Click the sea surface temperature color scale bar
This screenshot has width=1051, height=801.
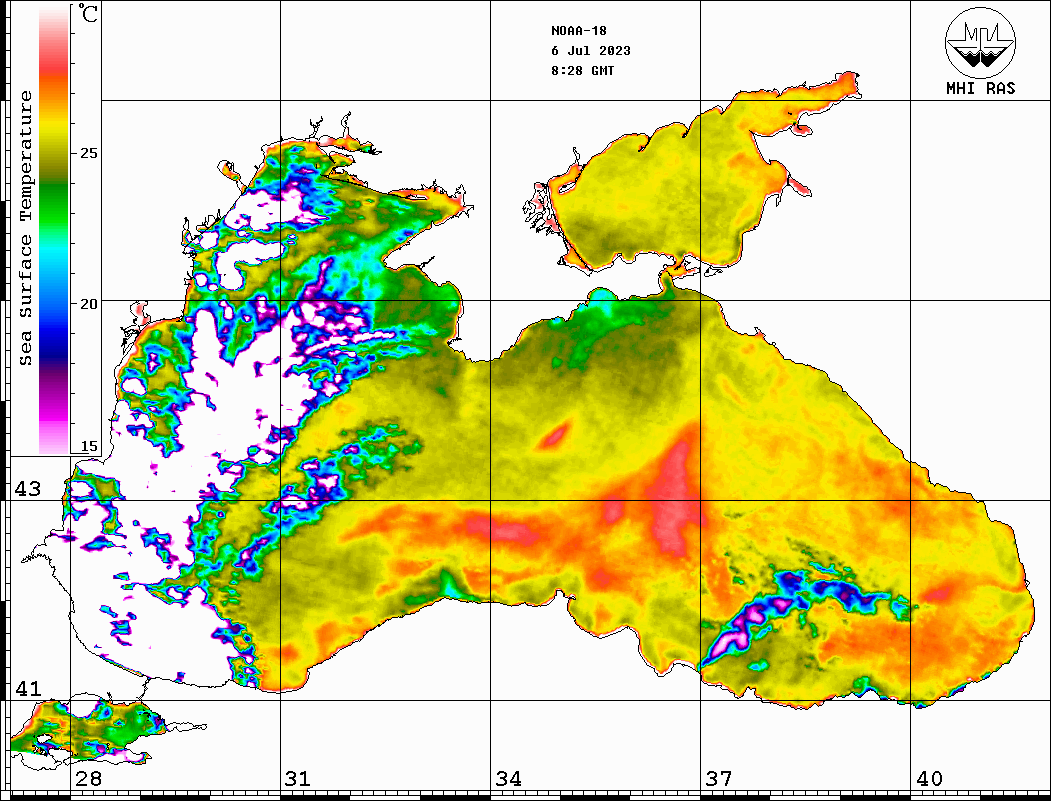(x=54, y=230)
